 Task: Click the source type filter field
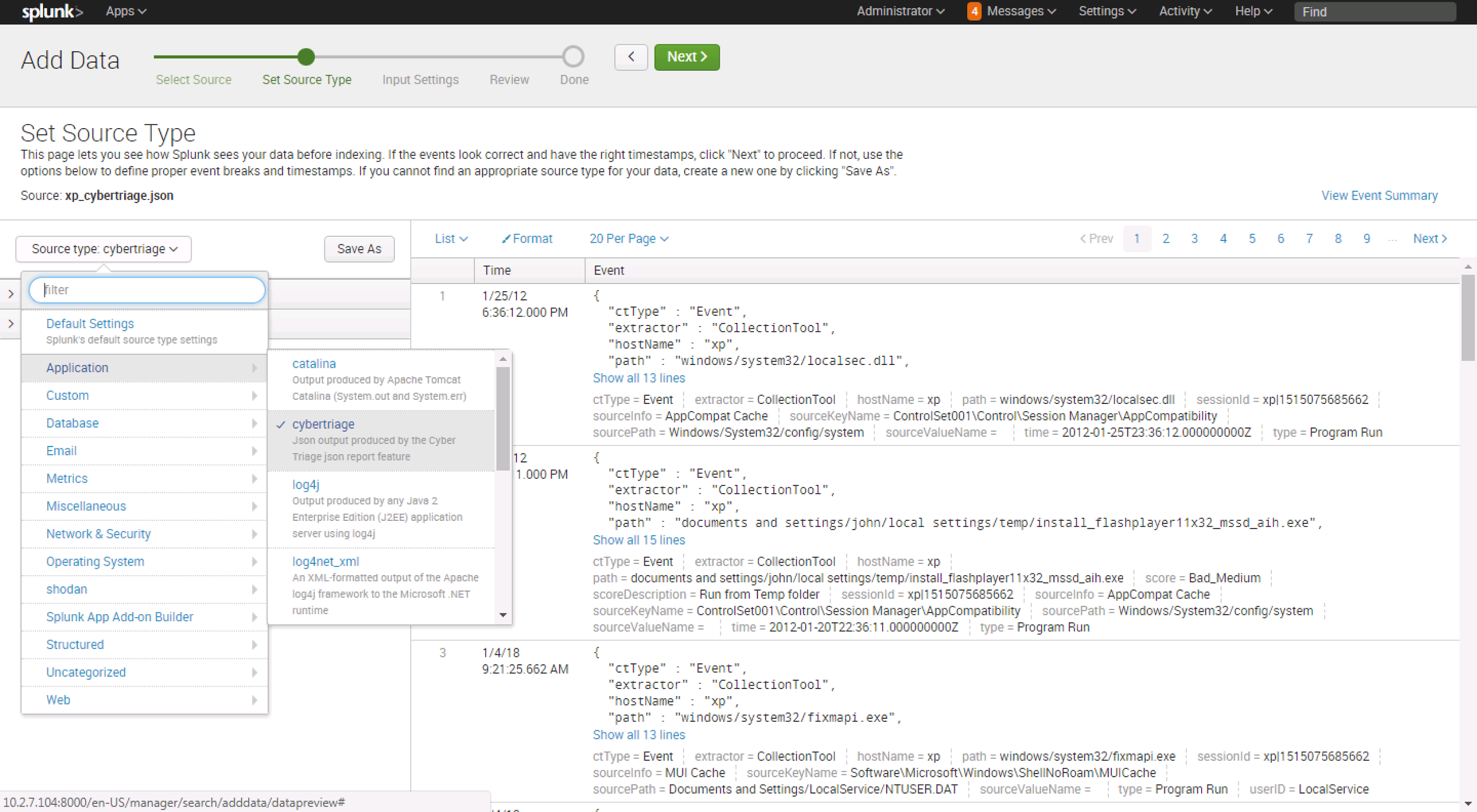pyautogui.click(x=147, y=290)
